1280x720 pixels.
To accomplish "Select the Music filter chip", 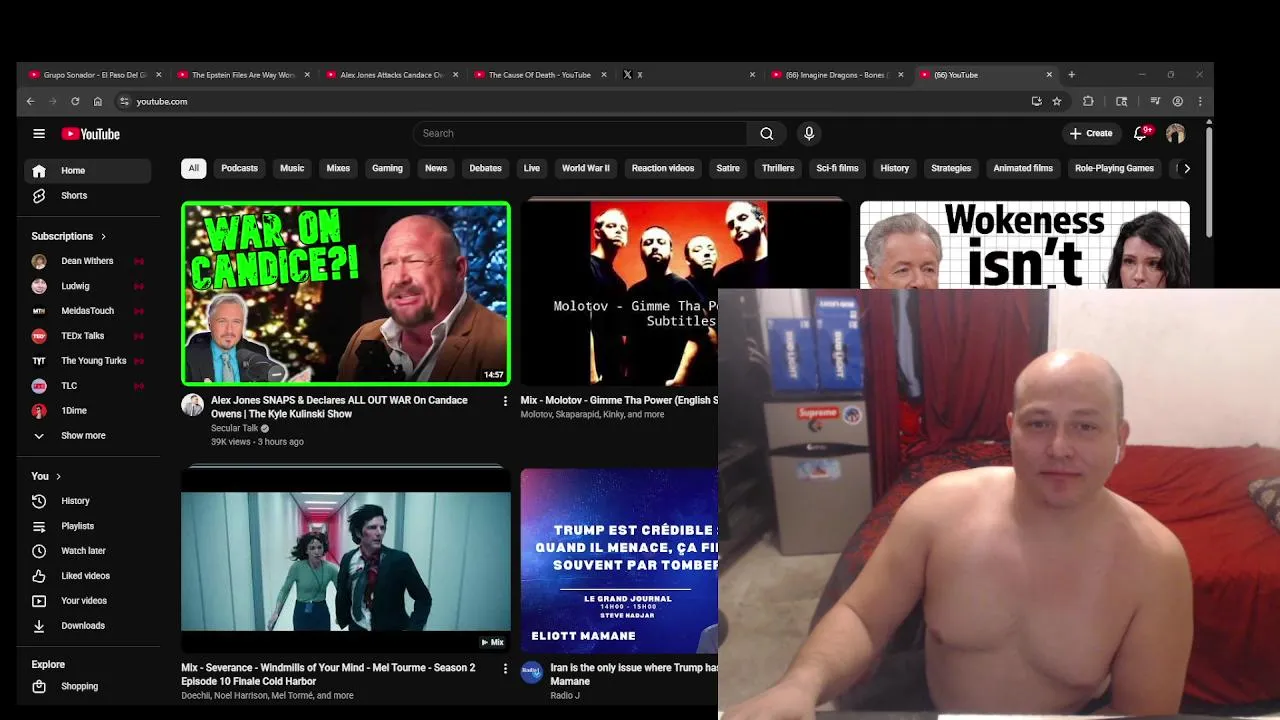I will tap(292, 168).
